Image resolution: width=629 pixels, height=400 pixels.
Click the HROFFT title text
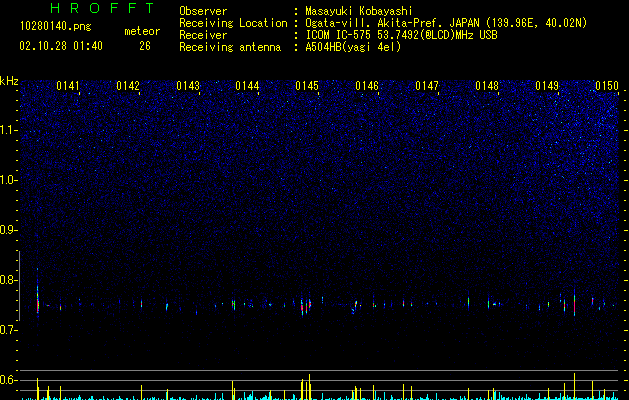[x=103, y=8]
